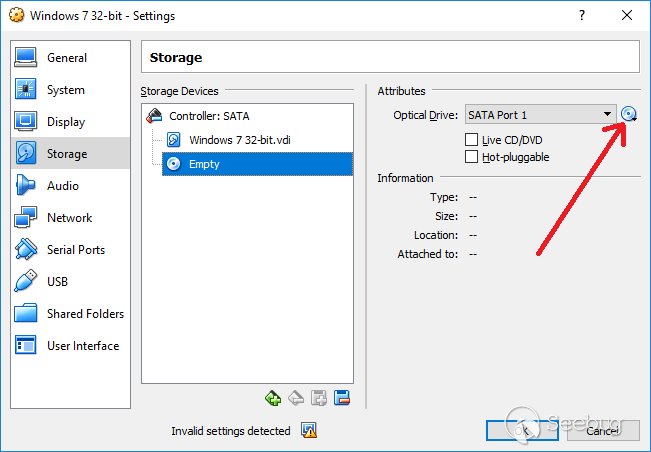The height and width of the screenshot is (452, 651).
Task: Add a new storage controller
Action: click(x=273, y=398)
